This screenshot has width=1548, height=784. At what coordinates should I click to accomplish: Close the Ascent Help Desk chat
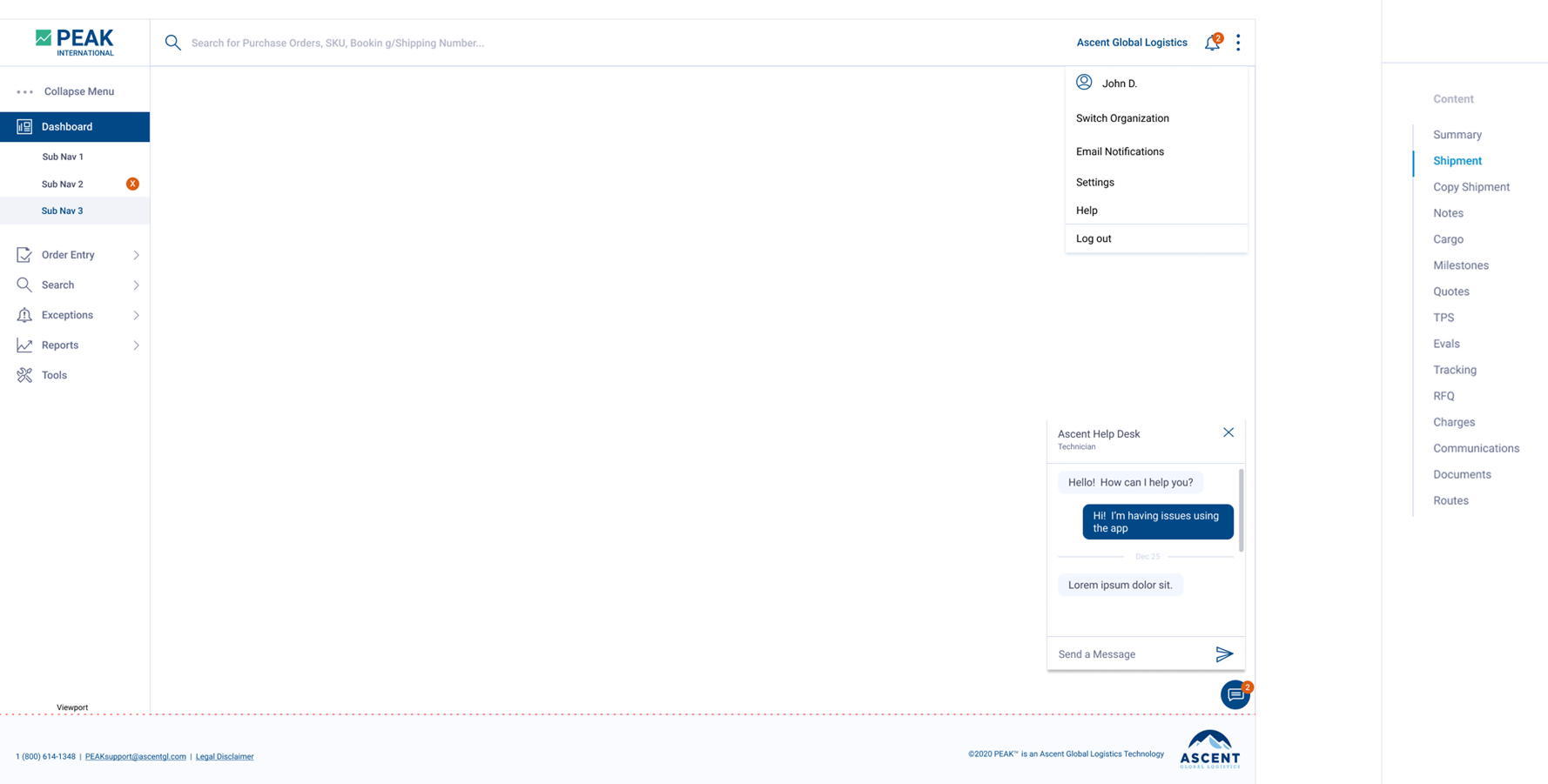[x=1228, y=432]
